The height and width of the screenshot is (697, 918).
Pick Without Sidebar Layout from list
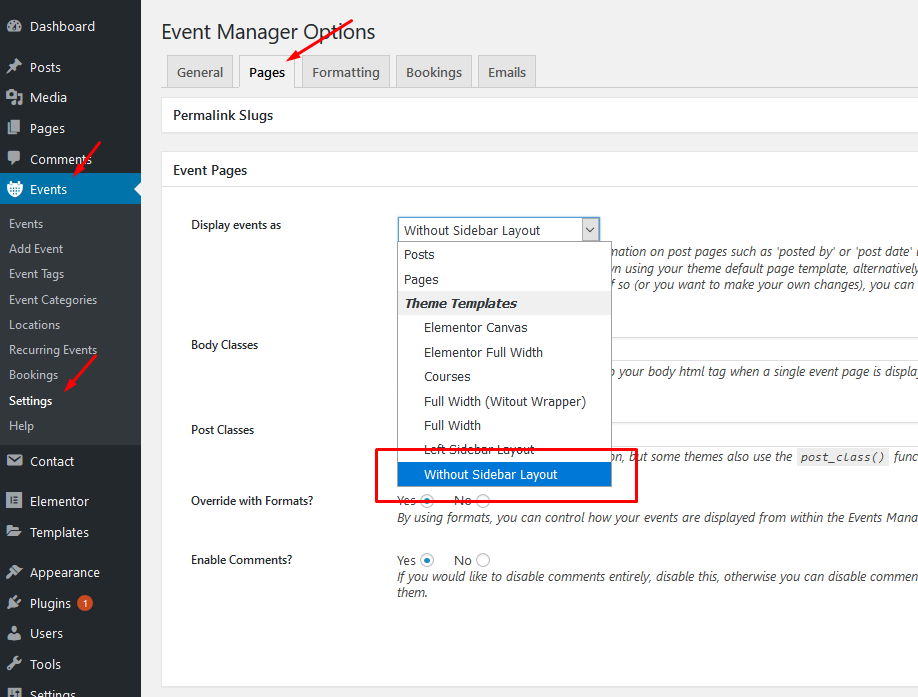490,474
